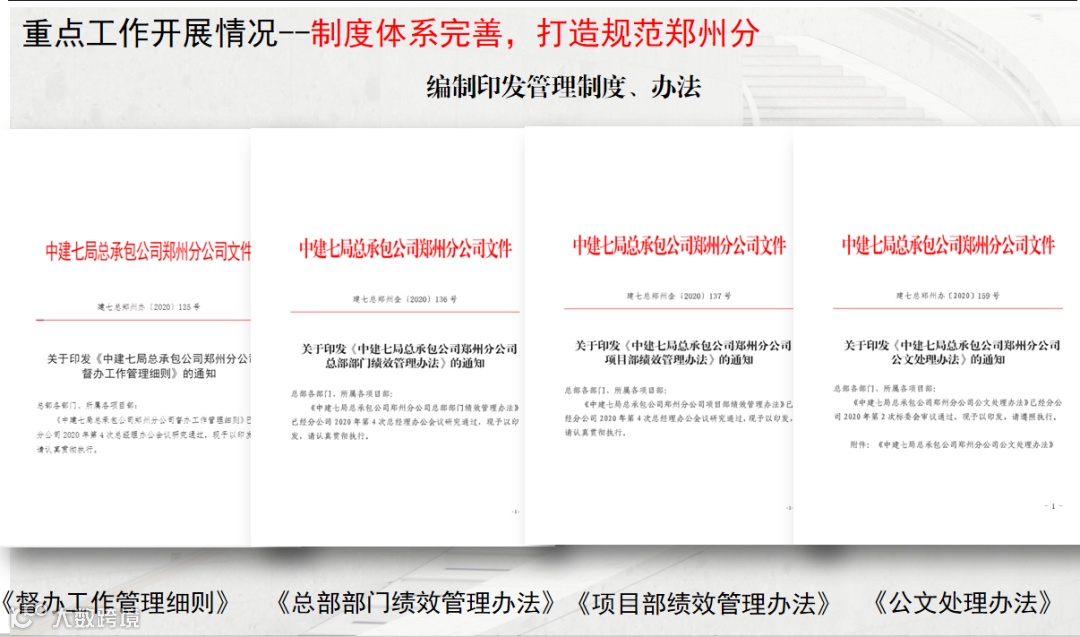Select the 项目部绩效管理办法 document thumbnail

coord(659,336)
